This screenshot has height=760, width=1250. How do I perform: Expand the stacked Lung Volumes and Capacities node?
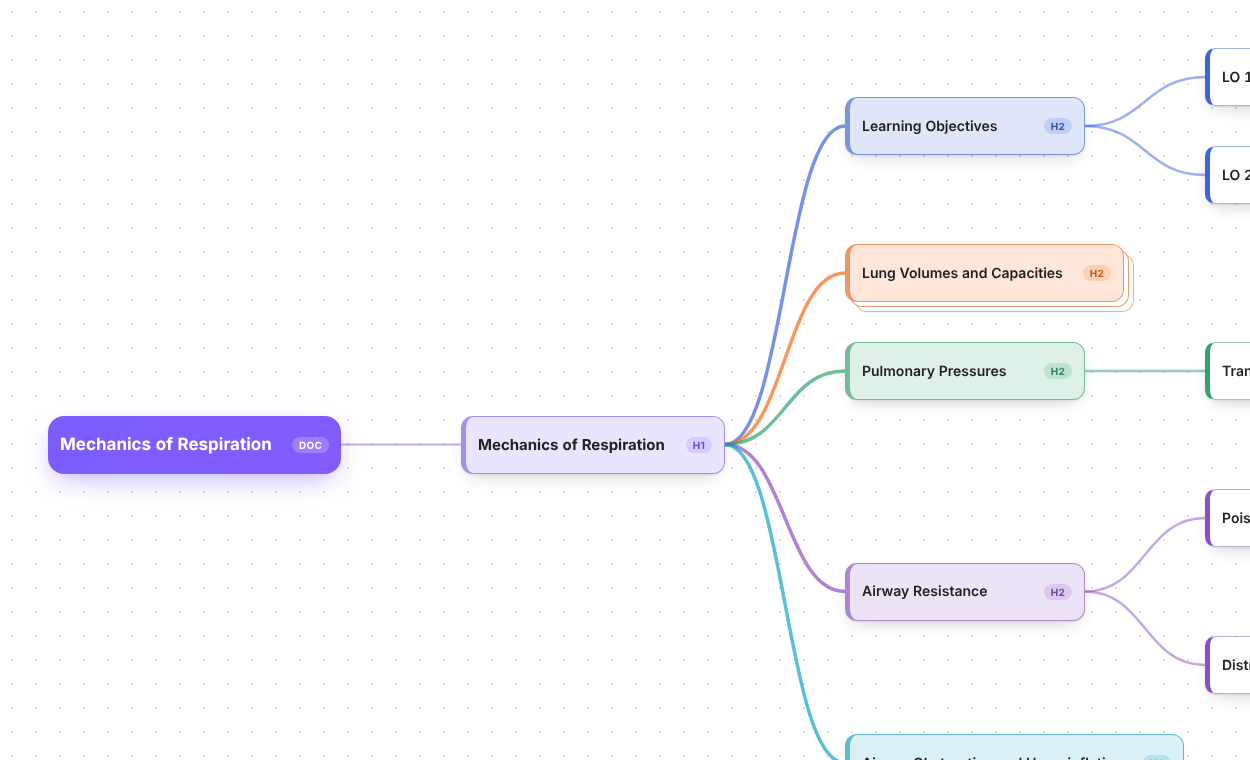click(x=985, y=273)
